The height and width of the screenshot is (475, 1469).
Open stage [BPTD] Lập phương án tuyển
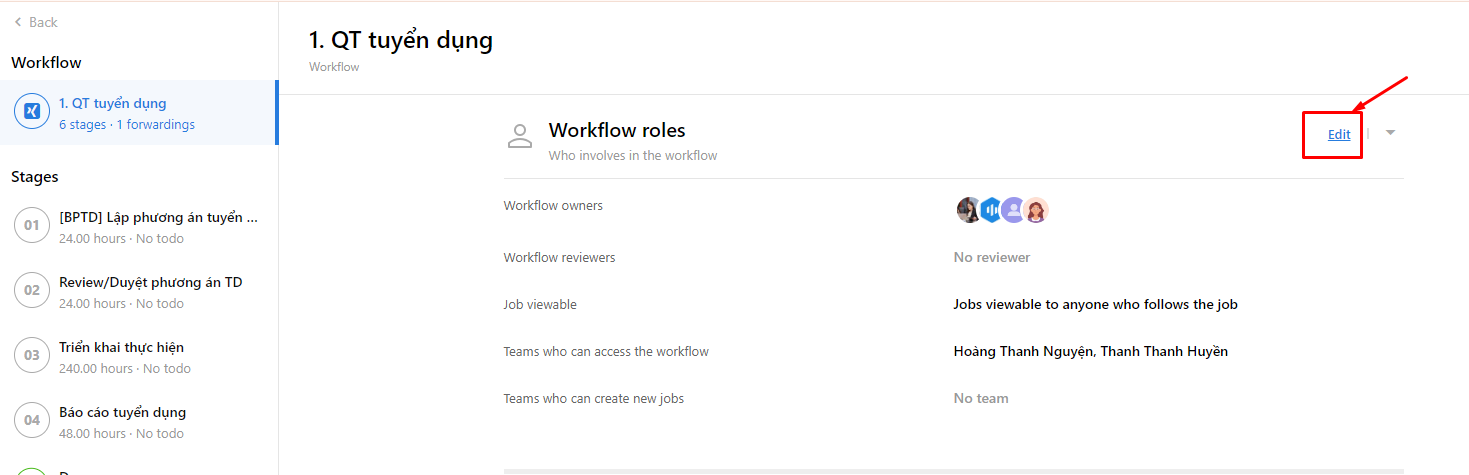[159, 217]
